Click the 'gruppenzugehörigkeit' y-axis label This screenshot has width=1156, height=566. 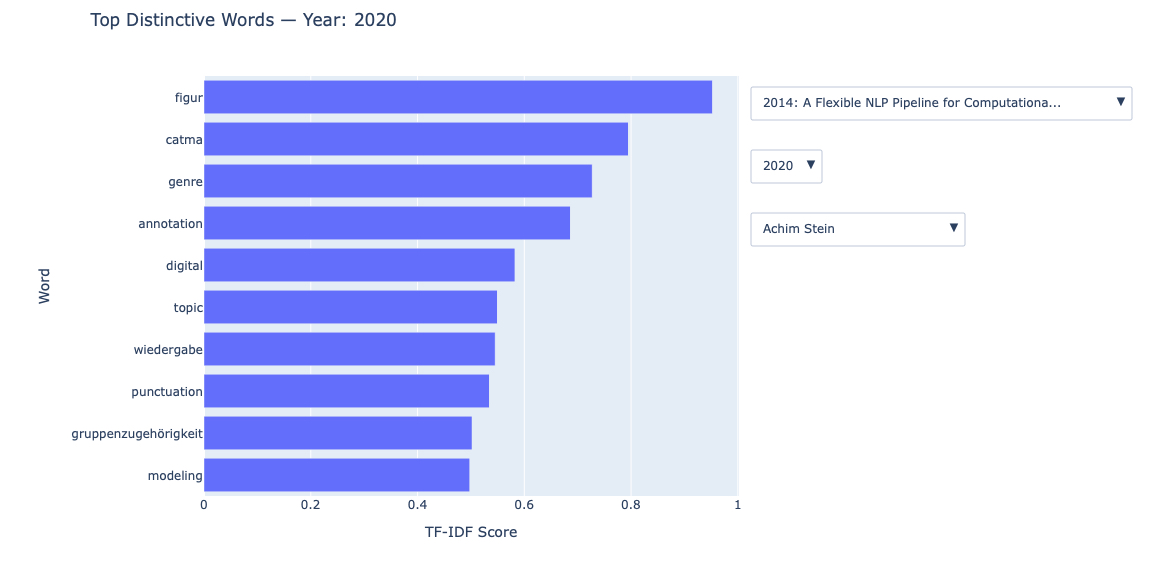[x=137, y=434]
